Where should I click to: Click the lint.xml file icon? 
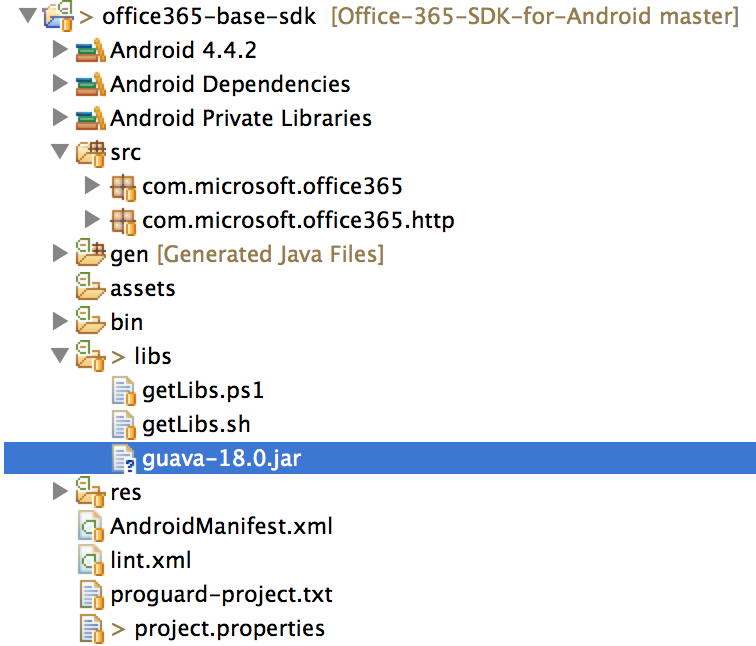click(x=91, y=561)
